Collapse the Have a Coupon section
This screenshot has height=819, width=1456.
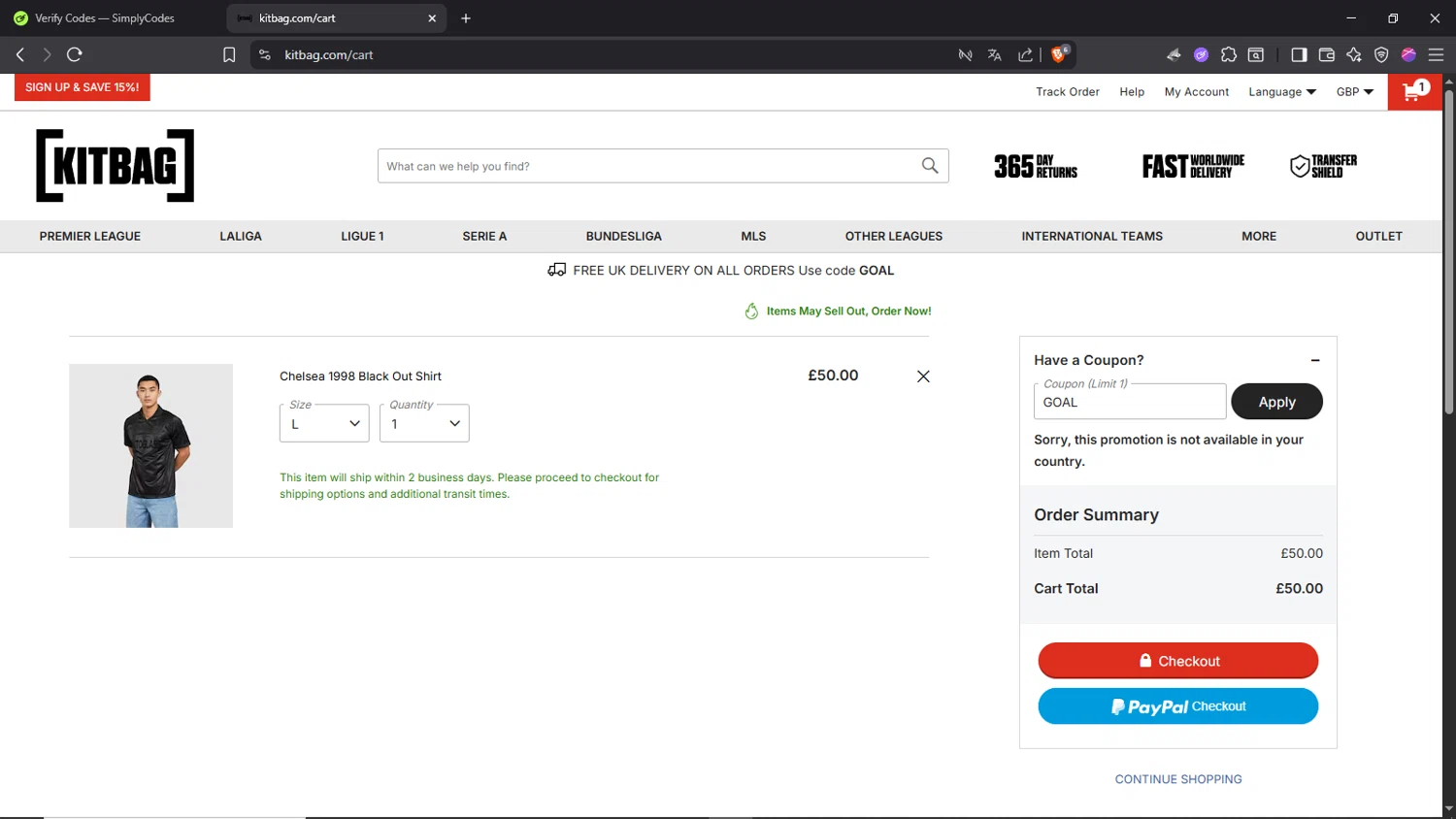1315,360
